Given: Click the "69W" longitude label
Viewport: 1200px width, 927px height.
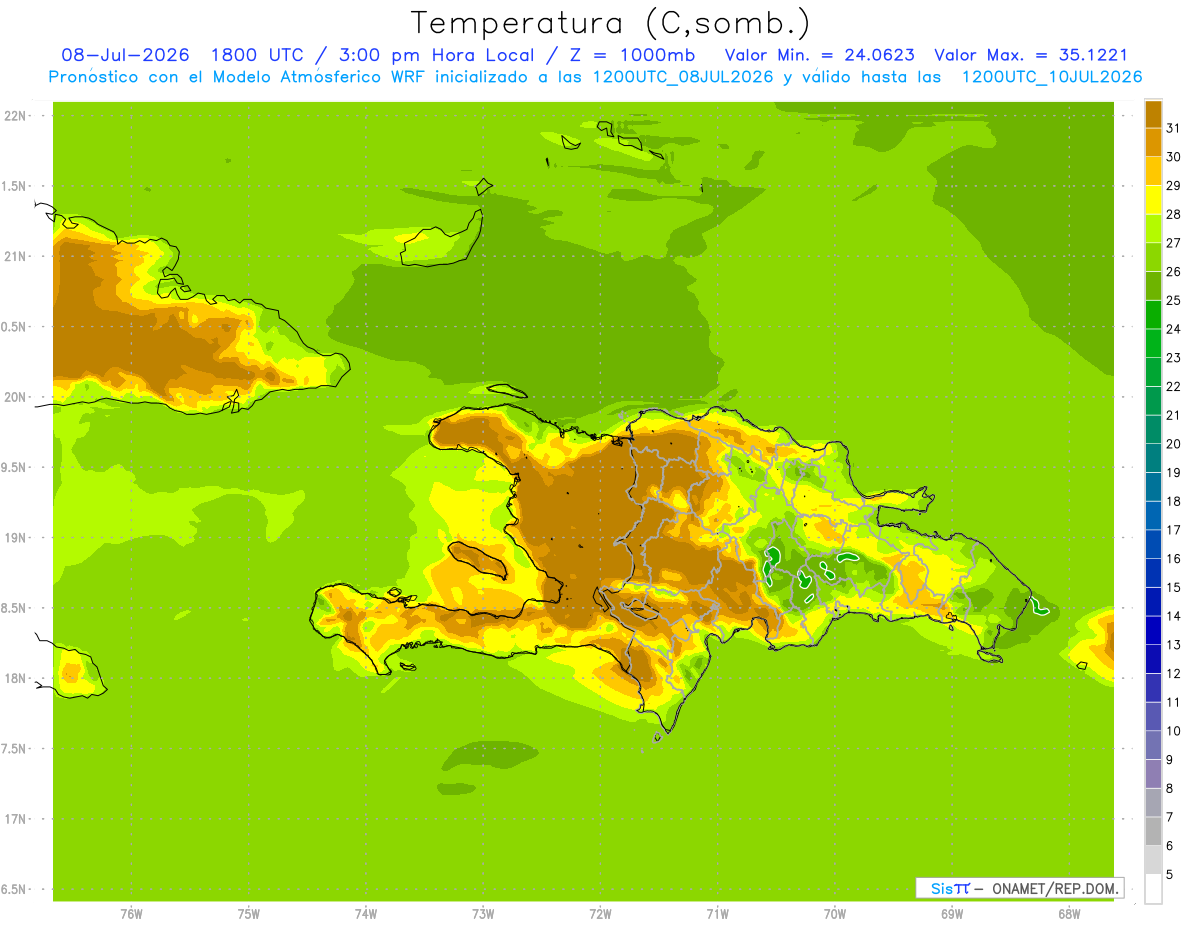Looking at the screenshot, I should click(952, 914).
